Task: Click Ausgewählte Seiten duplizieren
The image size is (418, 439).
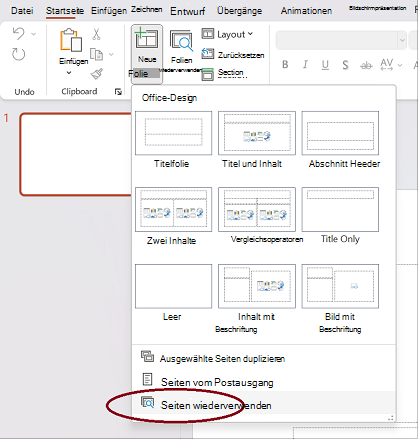Action: (263, 358)
